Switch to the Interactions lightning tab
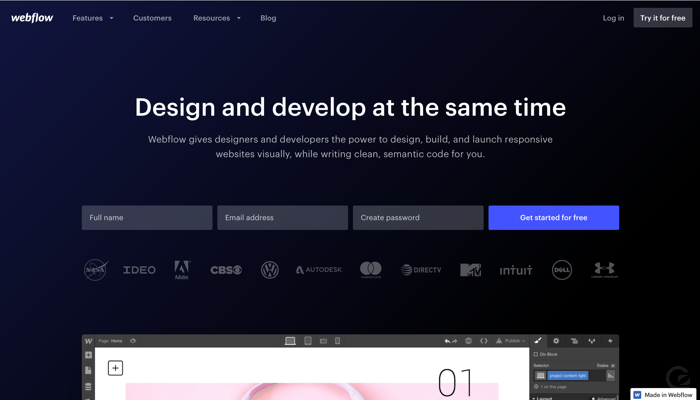Image resolution: width=700 pixels, height=400 pixels. [x=610, y=341]
